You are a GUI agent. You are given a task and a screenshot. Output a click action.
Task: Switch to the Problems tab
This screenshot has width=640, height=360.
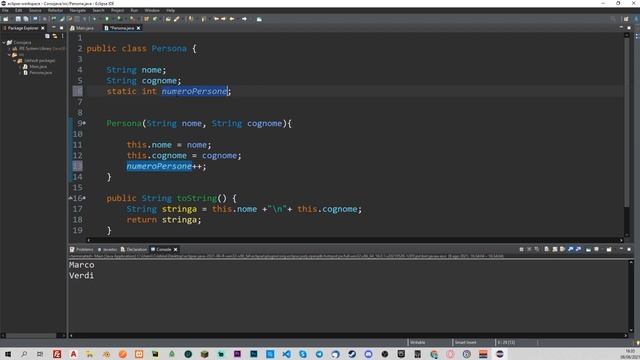(x=82, y=249)
